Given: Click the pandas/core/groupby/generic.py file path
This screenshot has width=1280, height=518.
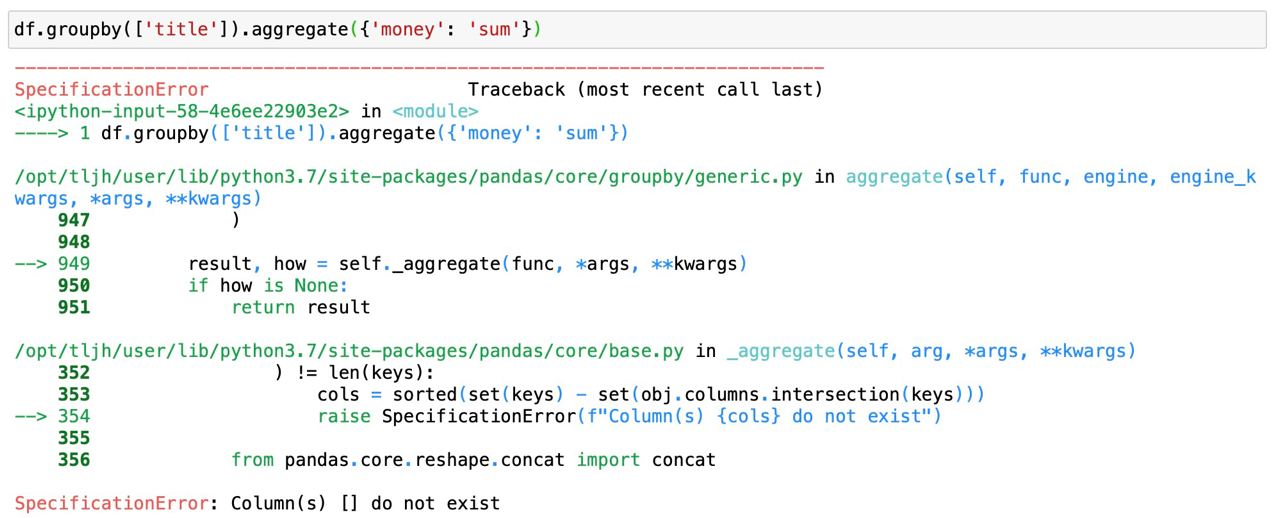Looking at the screenshot, I should pyautogui.click(x=409, y=177).
